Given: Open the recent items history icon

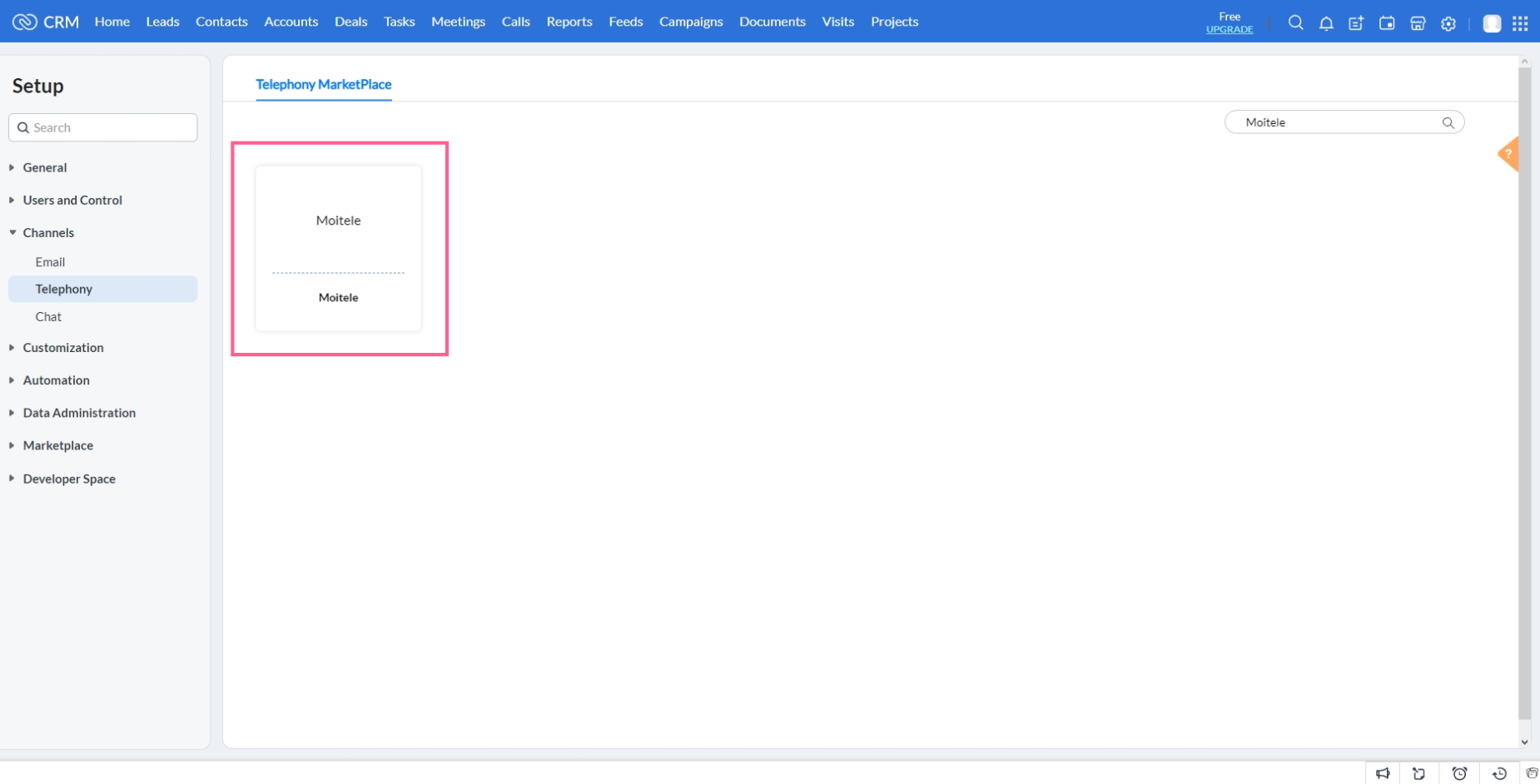Looking at the screenshot, I should 1499,773.
